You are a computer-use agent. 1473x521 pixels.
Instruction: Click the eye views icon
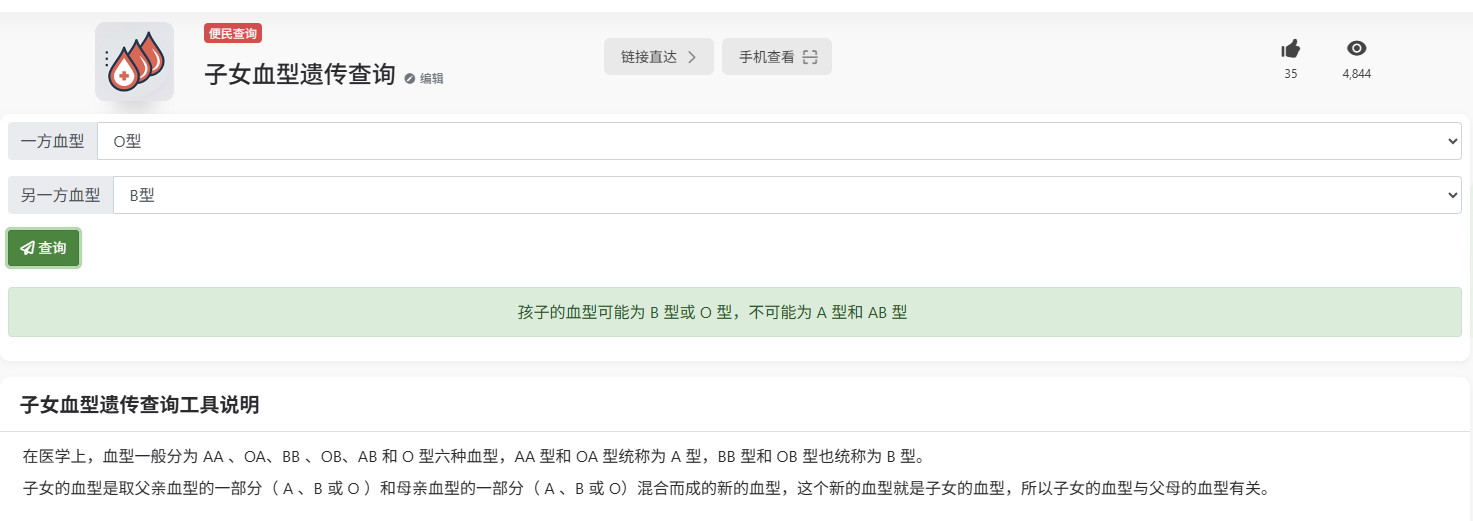(1356, 48)
